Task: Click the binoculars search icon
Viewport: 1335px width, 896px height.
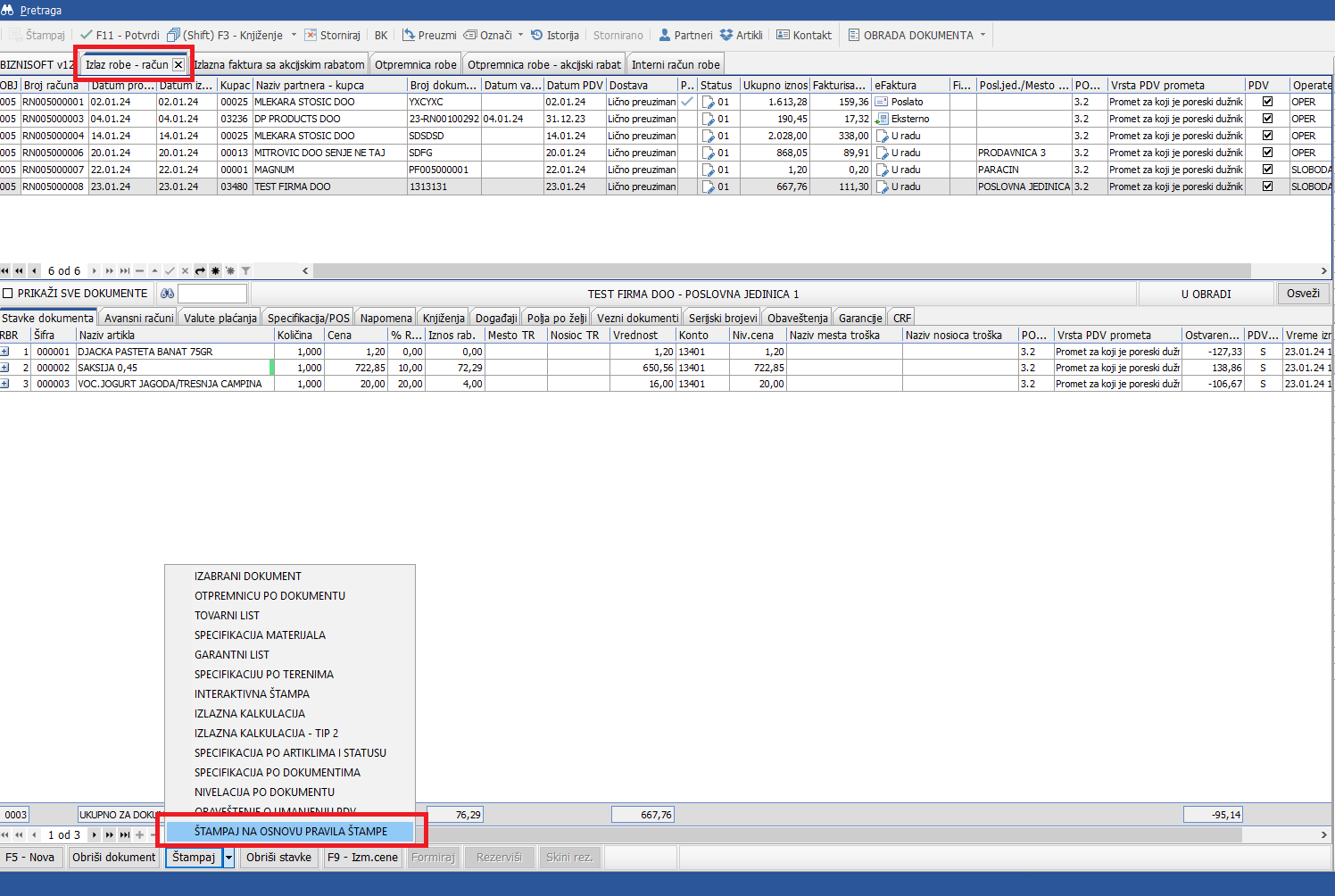Action: (167, 294)
